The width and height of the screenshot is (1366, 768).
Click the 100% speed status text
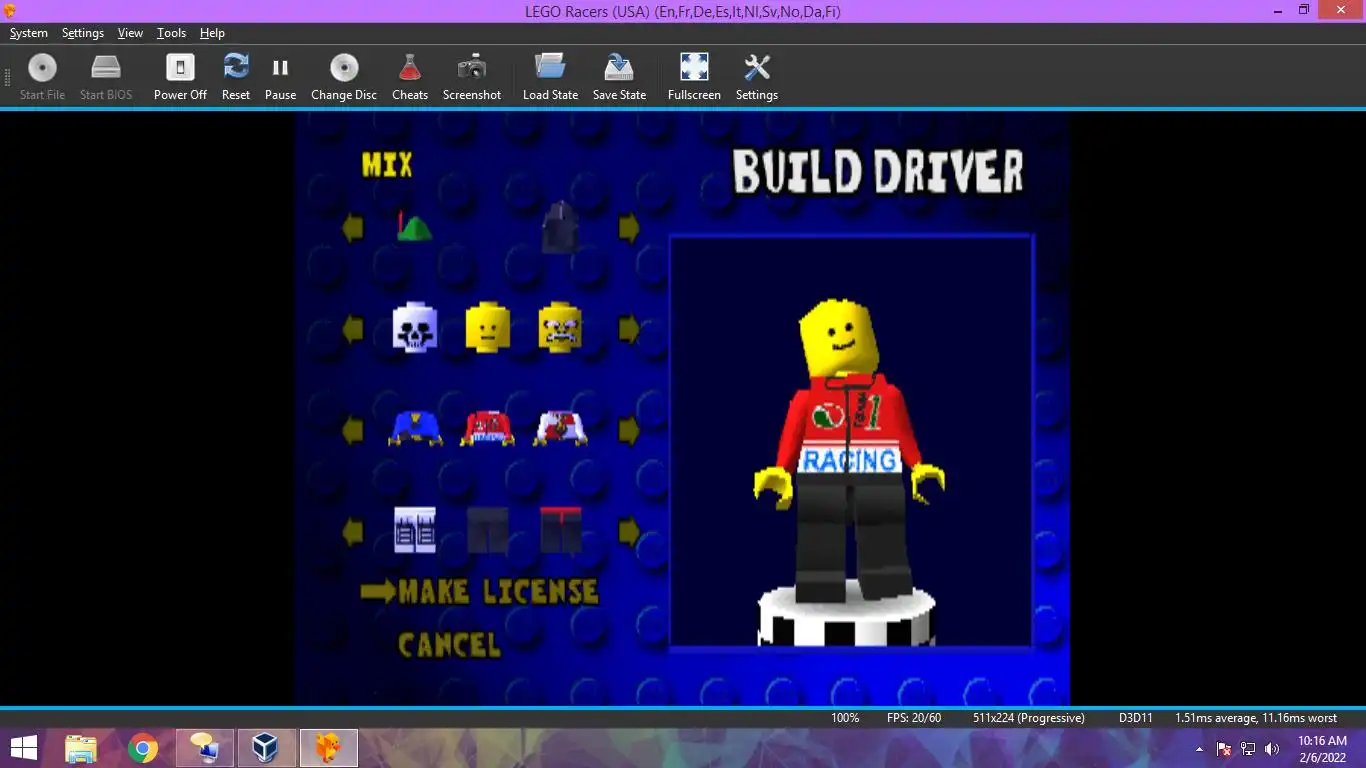(x=845, y=718)
